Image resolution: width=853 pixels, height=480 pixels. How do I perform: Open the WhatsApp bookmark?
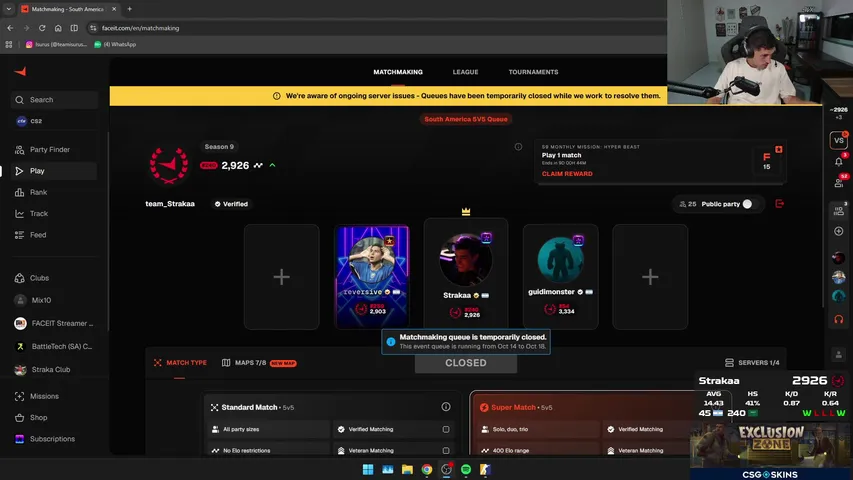click(x=115, y=45)
